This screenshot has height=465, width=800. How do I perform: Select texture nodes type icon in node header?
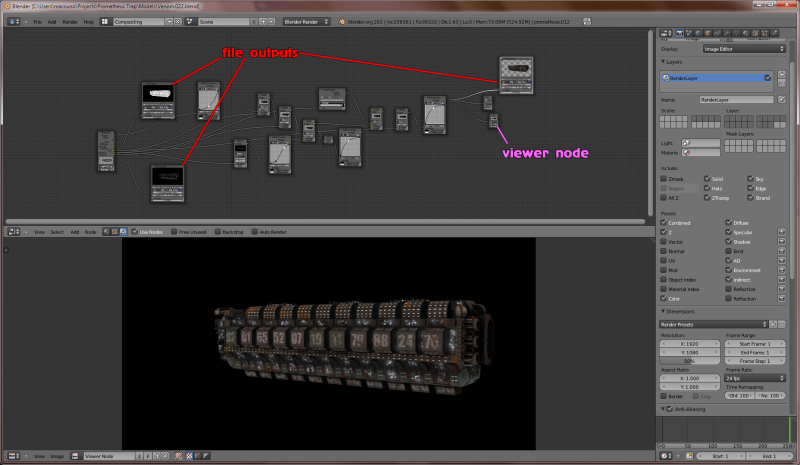(115, 232)
